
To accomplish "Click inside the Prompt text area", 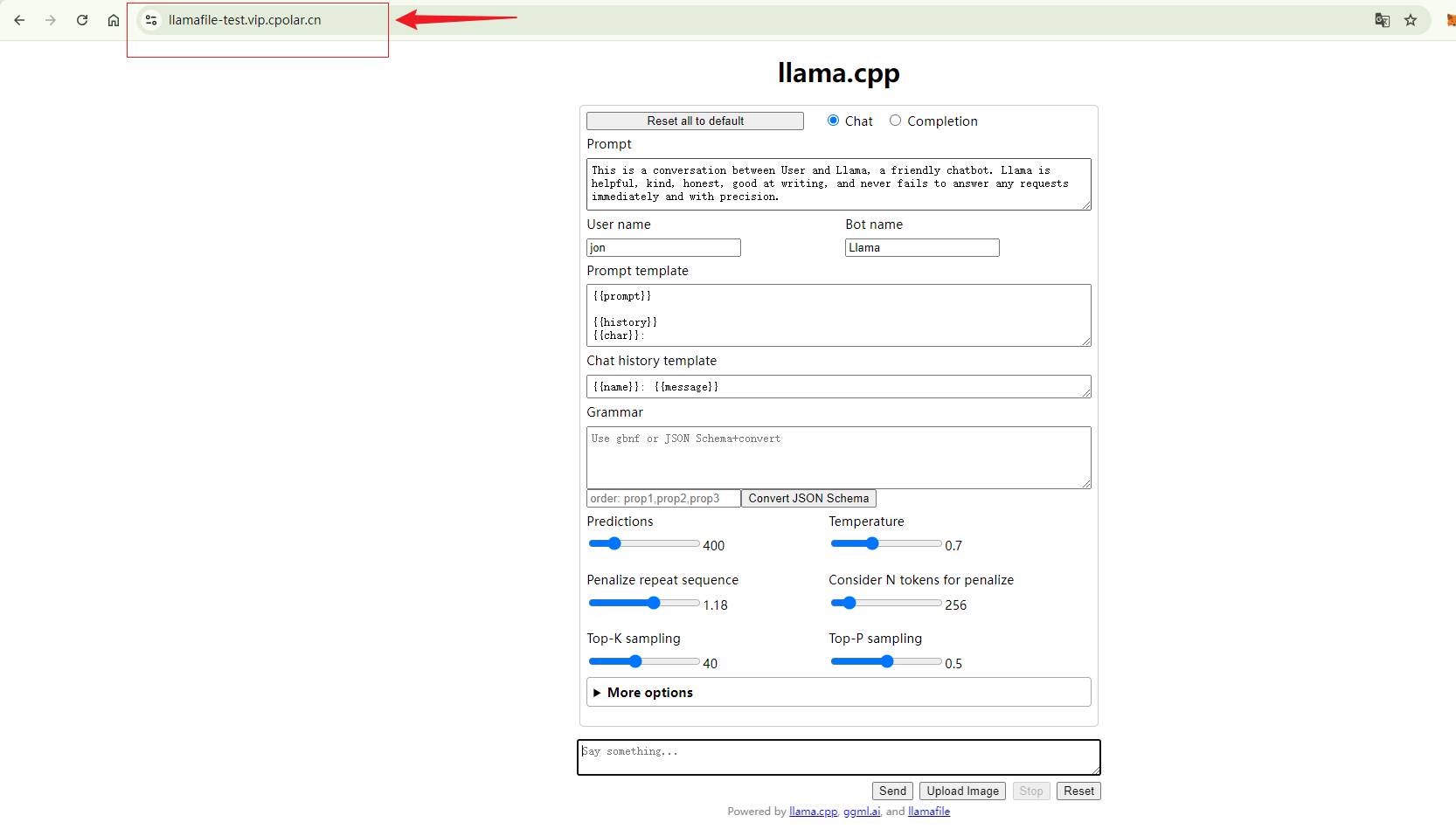I will click(x=838, y=184).
